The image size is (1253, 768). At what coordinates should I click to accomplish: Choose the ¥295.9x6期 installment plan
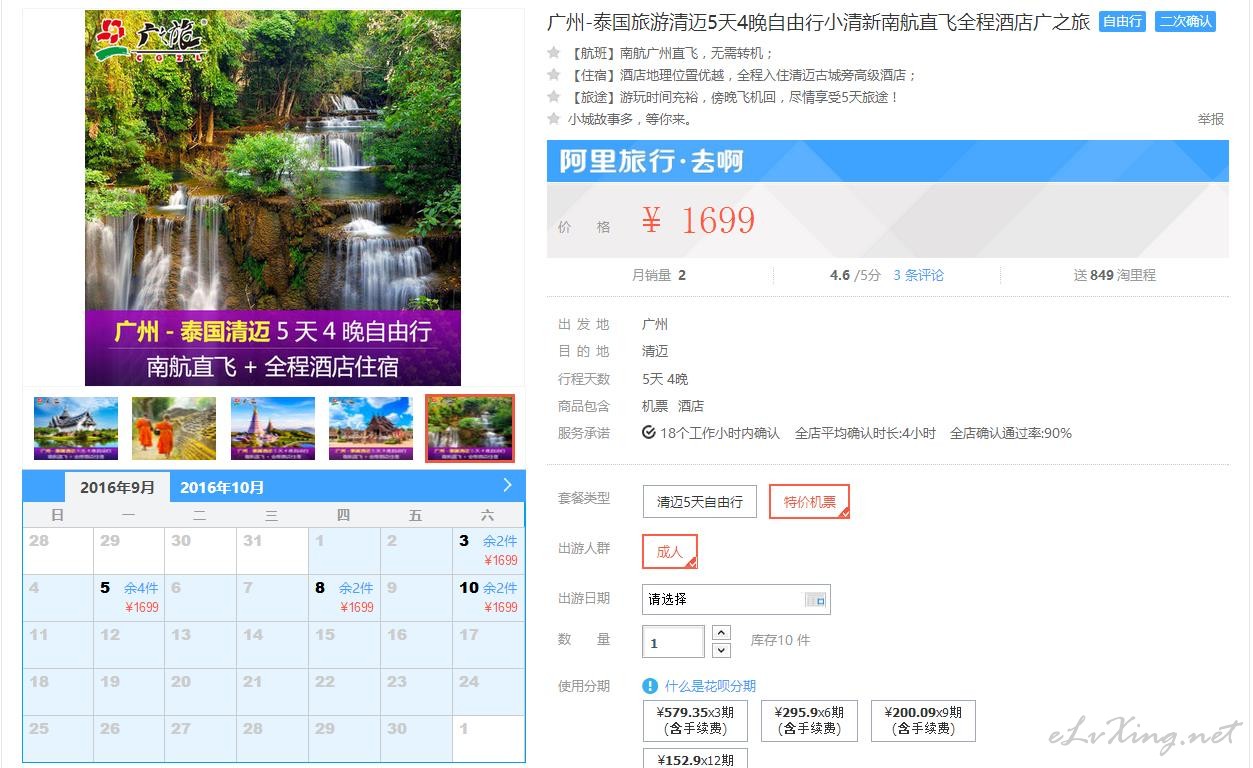(x=809, y=720)
